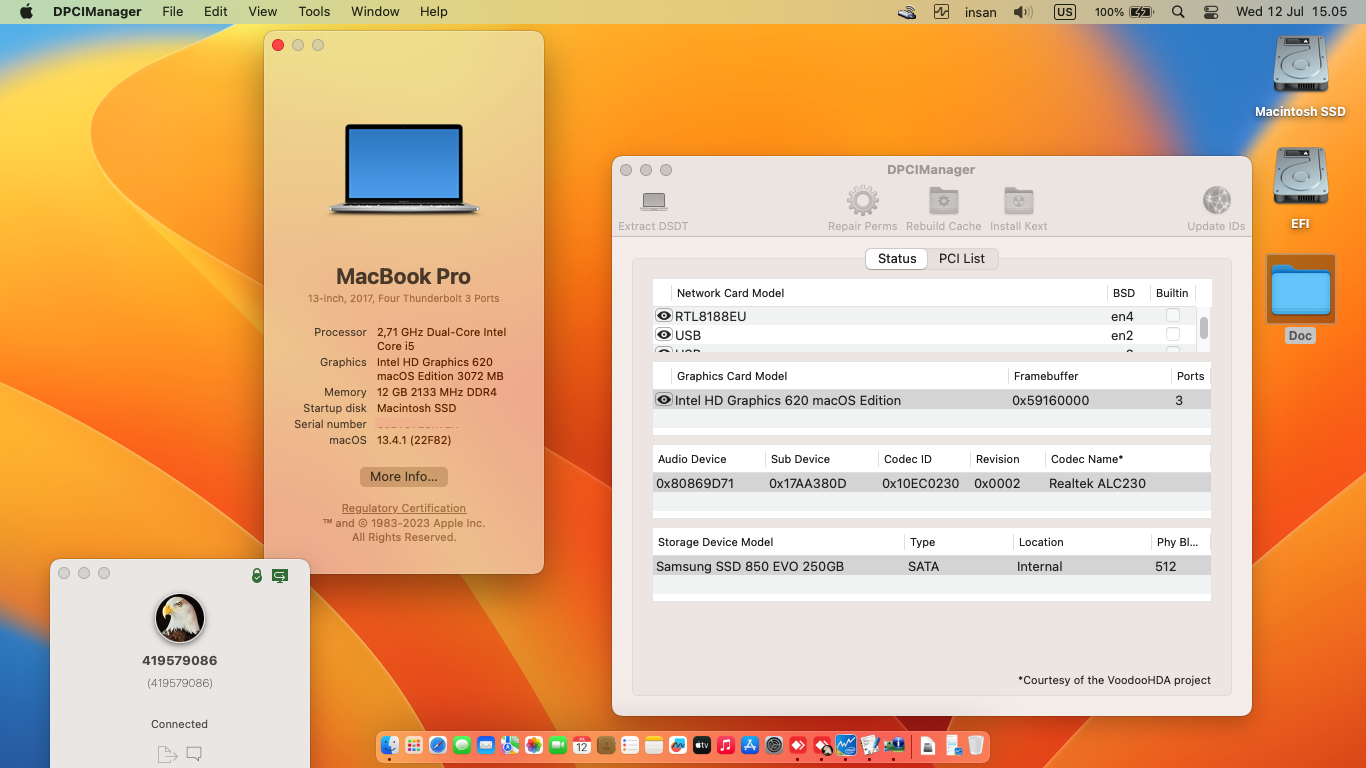
Task: Select the Samsung SSD 850 EVO 250GB row
Action: point(932,566)
